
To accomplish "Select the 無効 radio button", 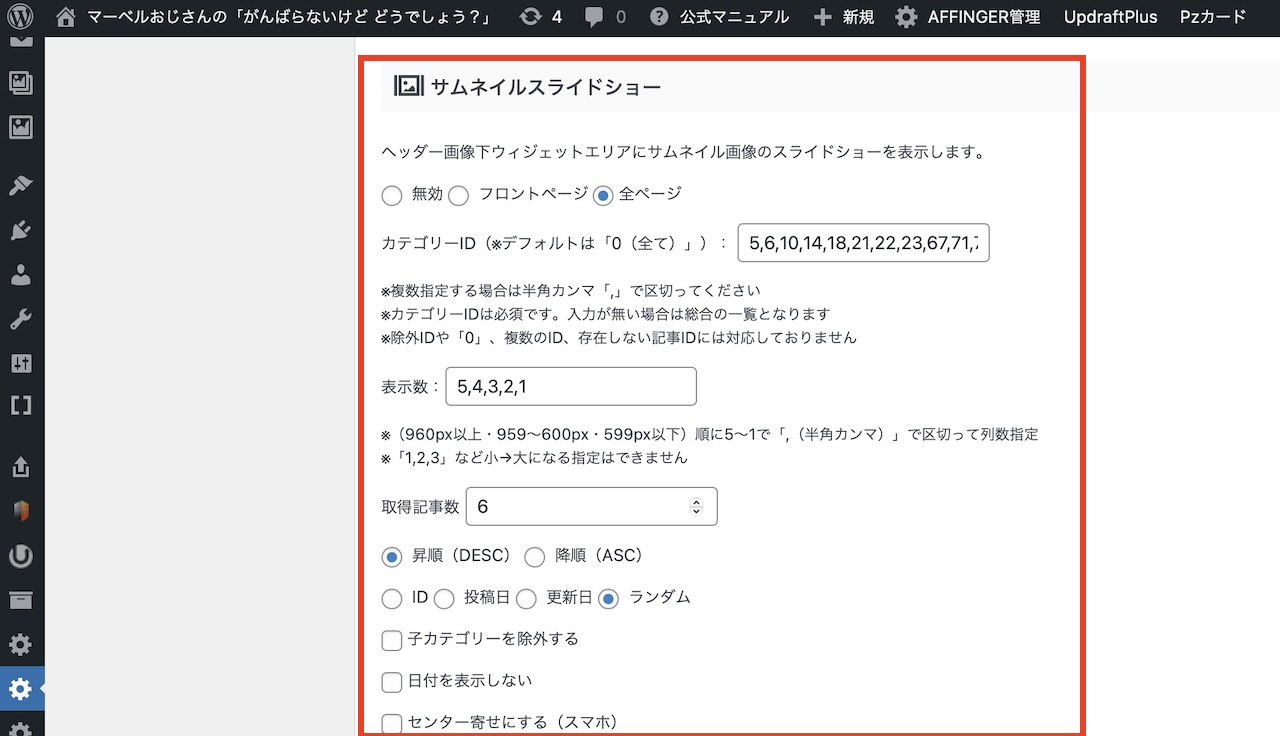I will (x=392, y=196).
